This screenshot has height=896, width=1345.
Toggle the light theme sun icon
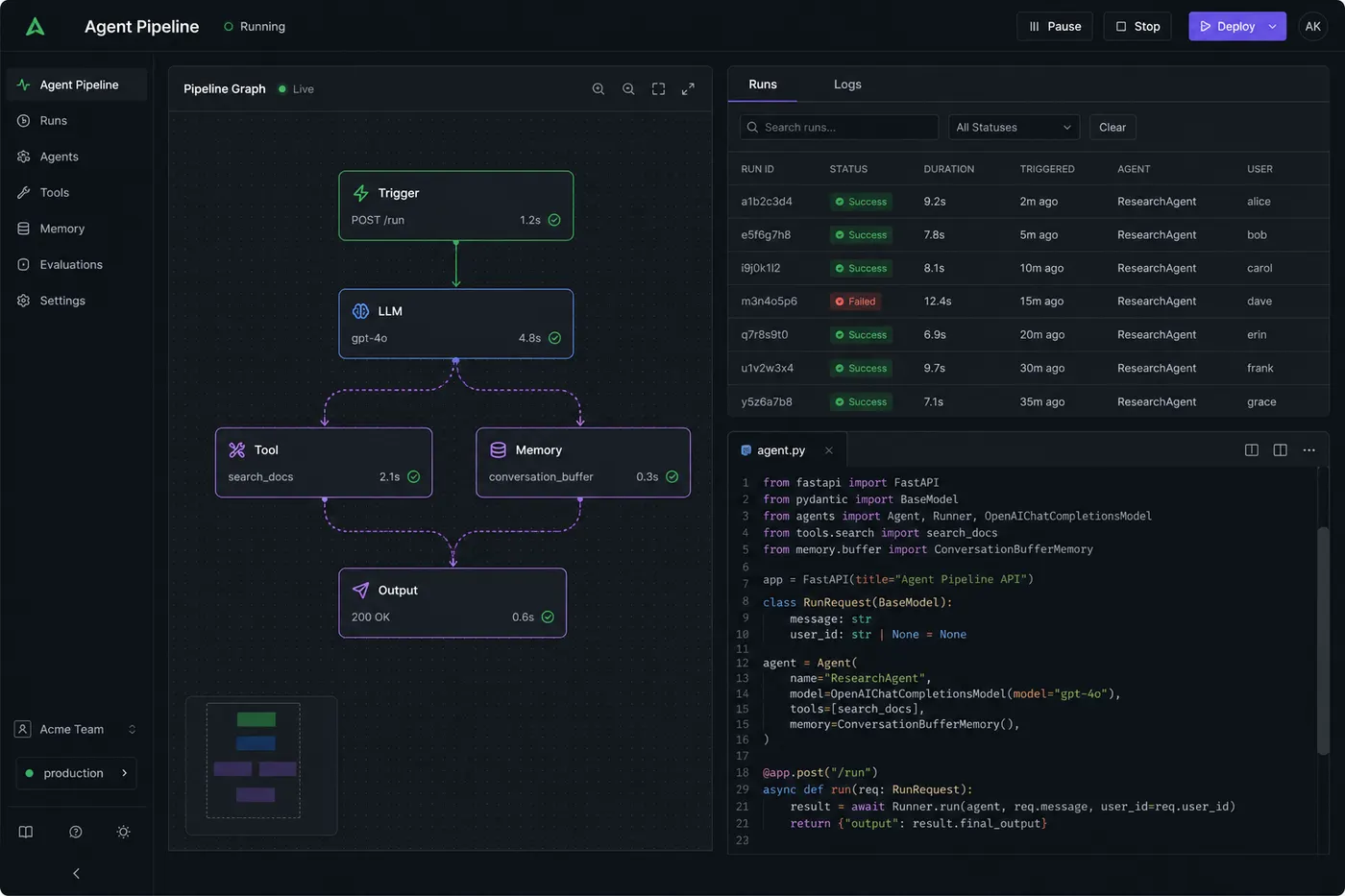pyautogui.click(x=123, y=832)
